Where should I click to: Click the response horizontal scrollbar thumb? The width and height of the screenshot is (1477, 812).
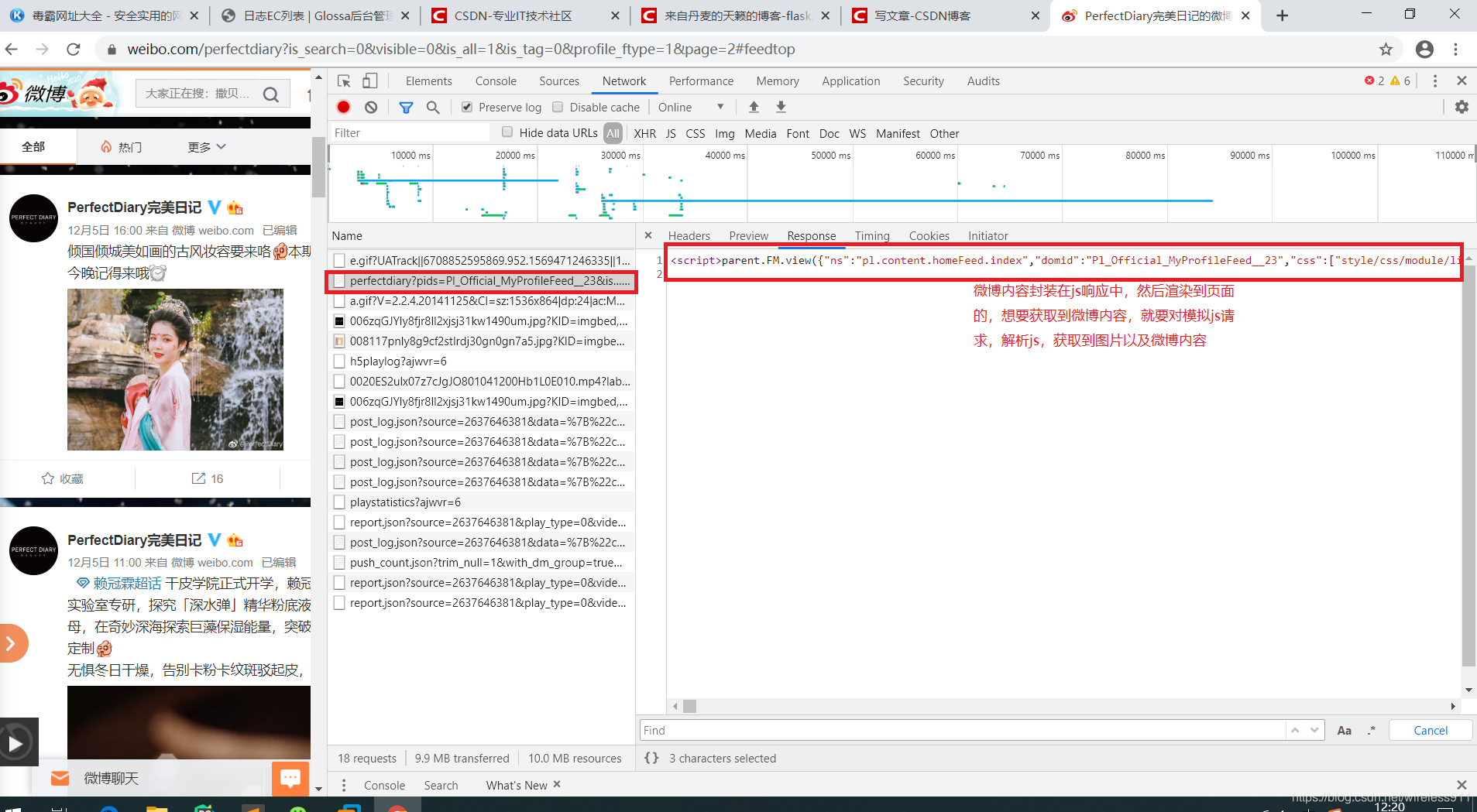click(689, 706)
